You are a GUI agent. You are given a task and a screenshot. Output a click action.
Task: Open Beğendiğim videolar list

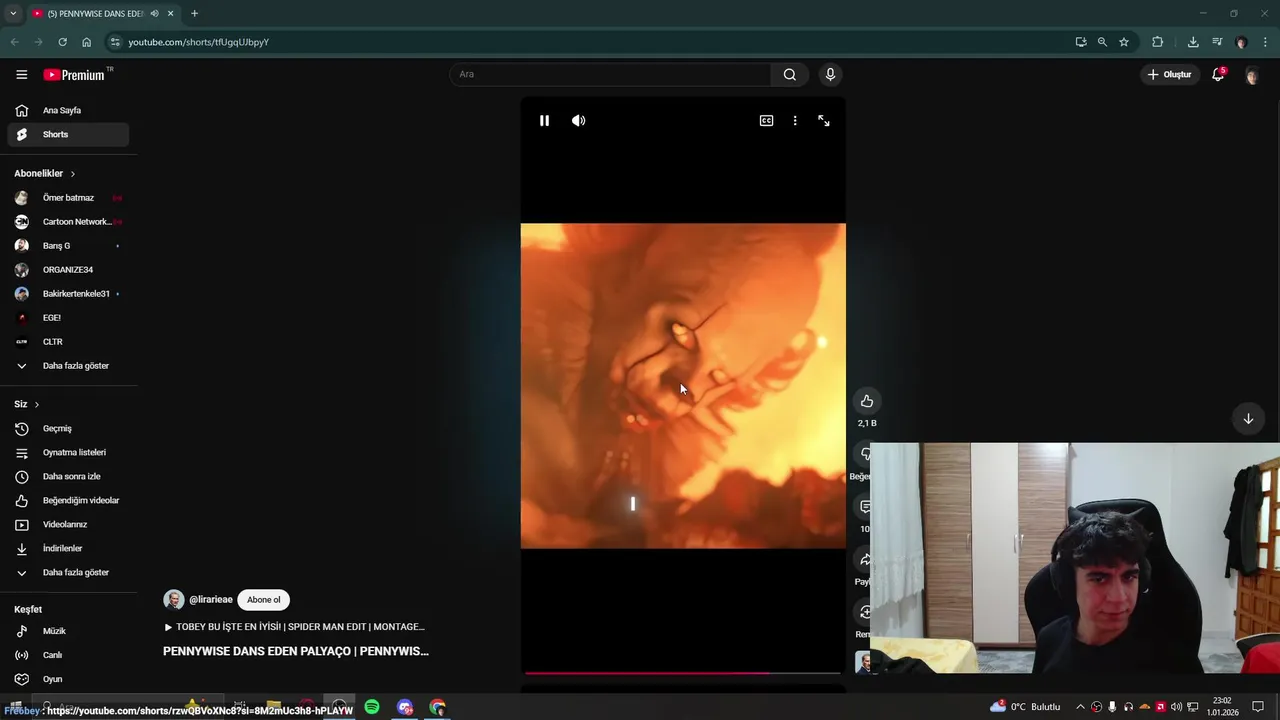point(68,501)
